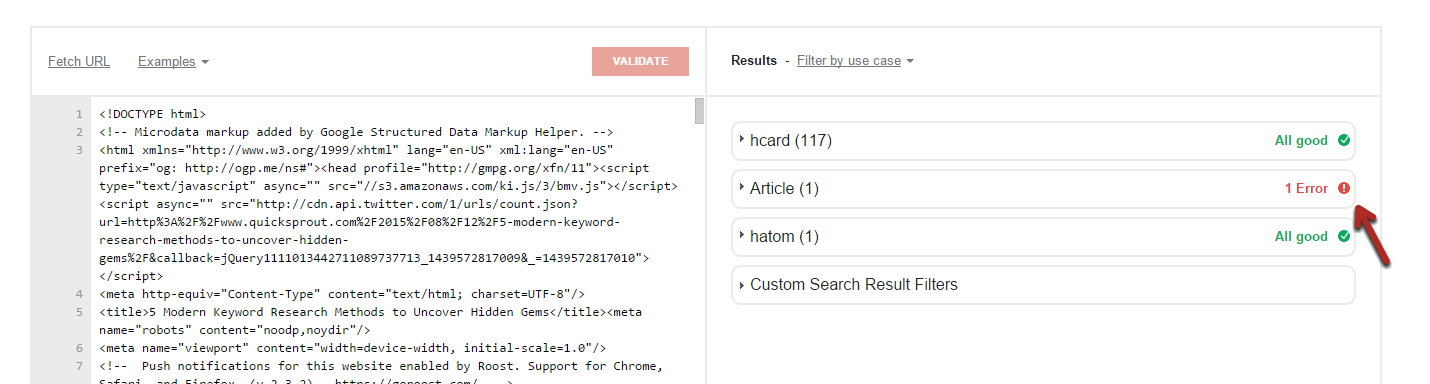Click the VALIDATE button
The width and height of the screenshot is (1430, 384).
[x=640, y=61]
